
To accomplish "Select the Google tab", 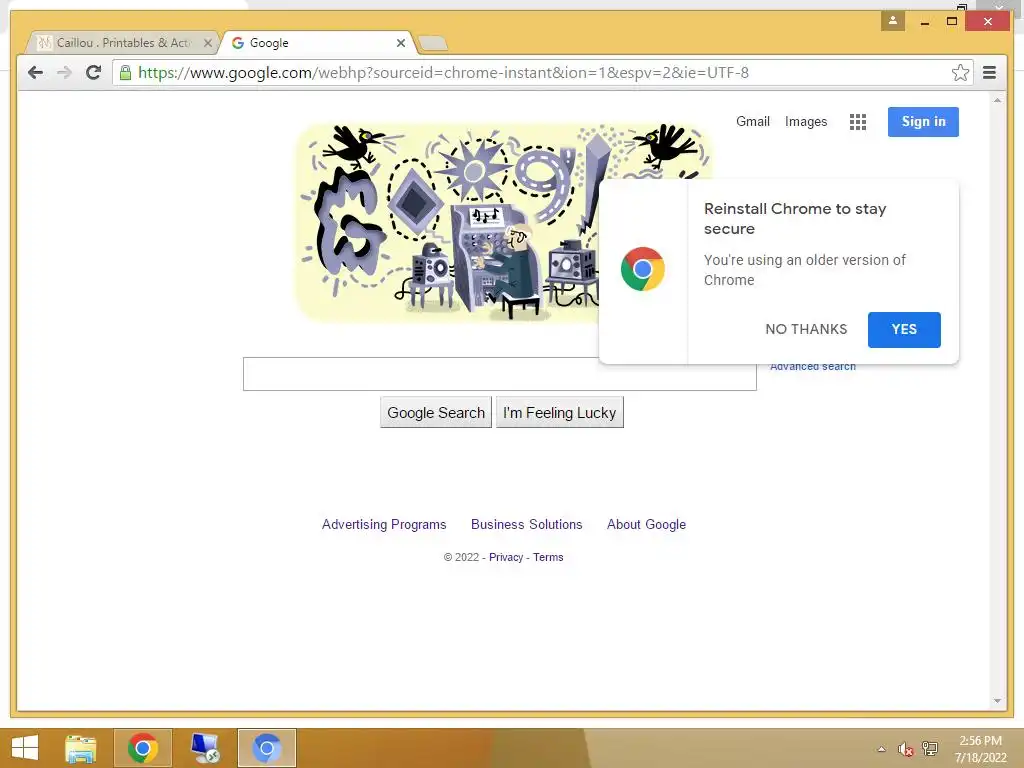I will [x=317, y=43].
